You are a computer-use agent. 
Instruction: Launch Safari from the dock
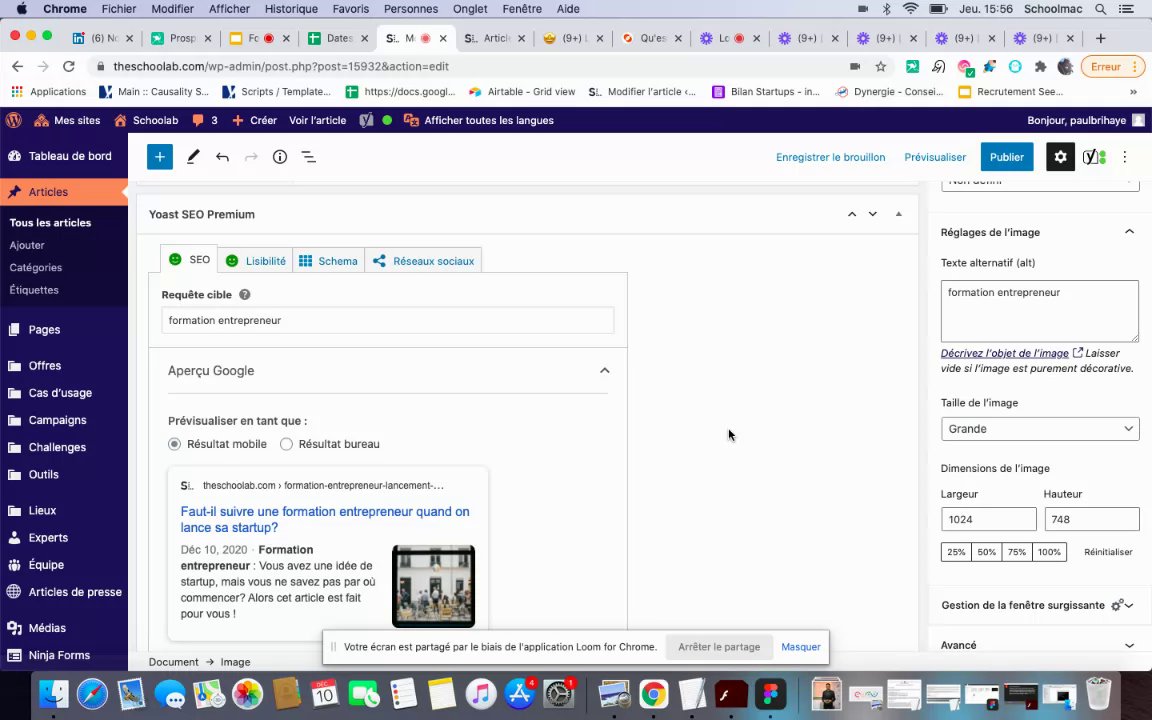92,694
